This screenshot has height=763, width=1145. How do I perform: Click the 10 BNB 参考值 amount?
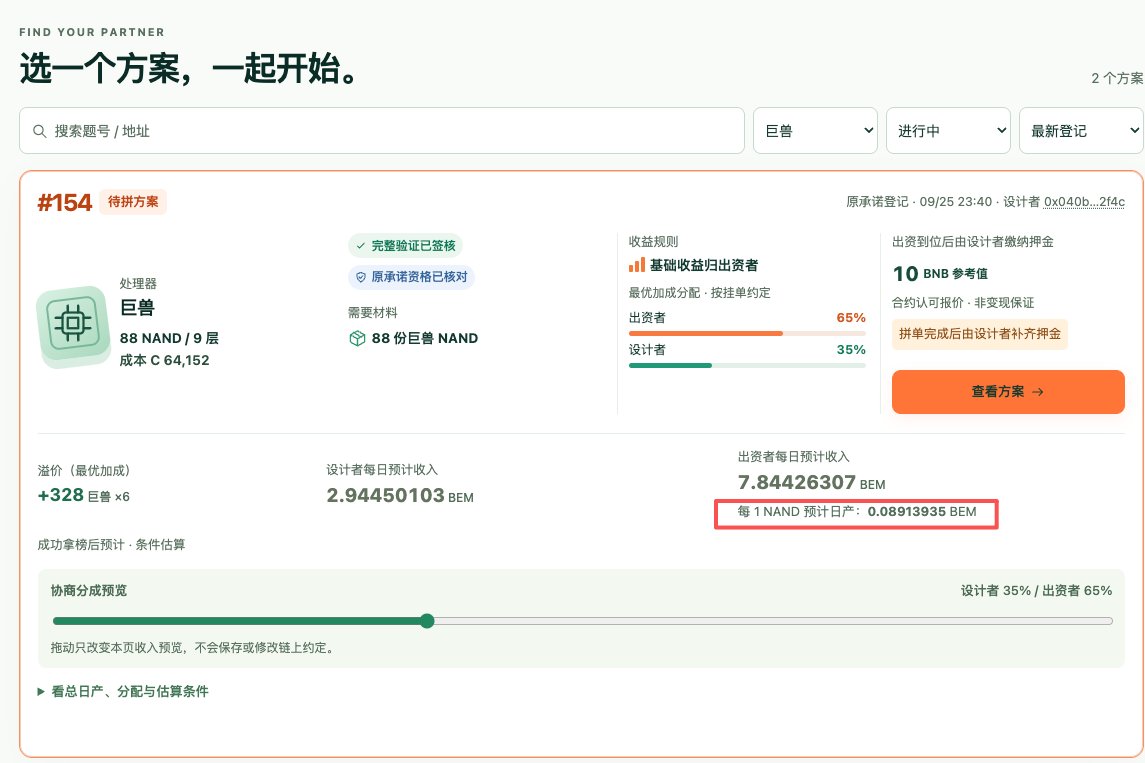pos(941,274)
